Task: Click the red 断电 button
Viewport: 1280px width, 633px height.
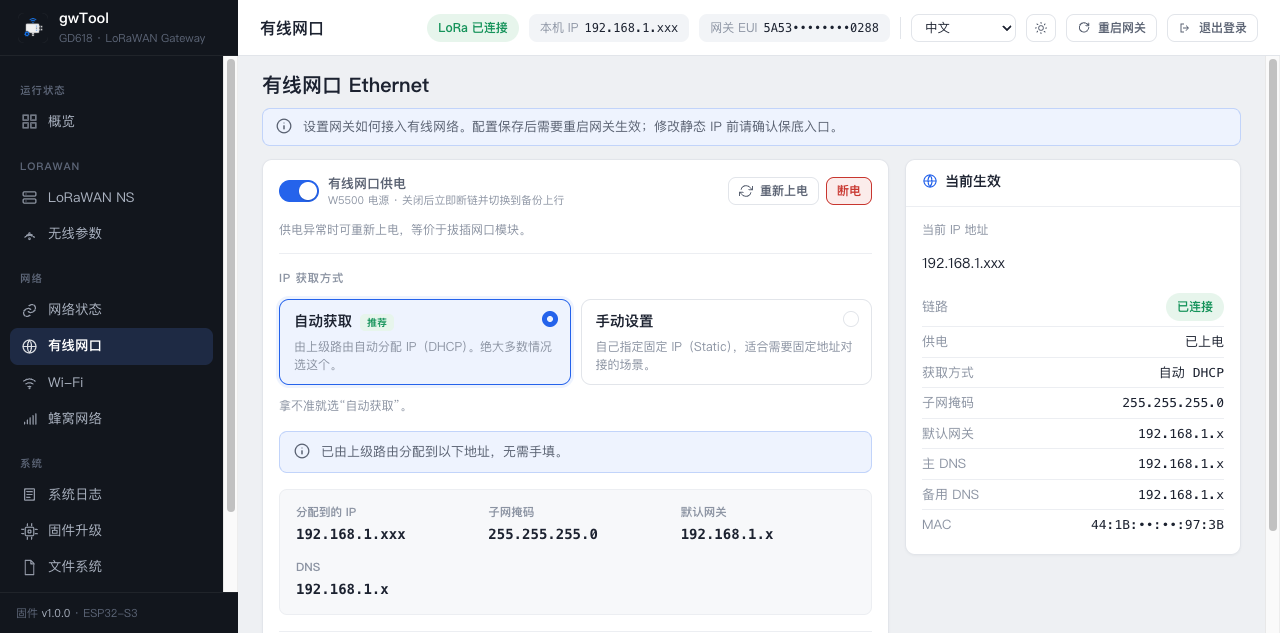Action: pyautogui.click(x=849, y=191)
